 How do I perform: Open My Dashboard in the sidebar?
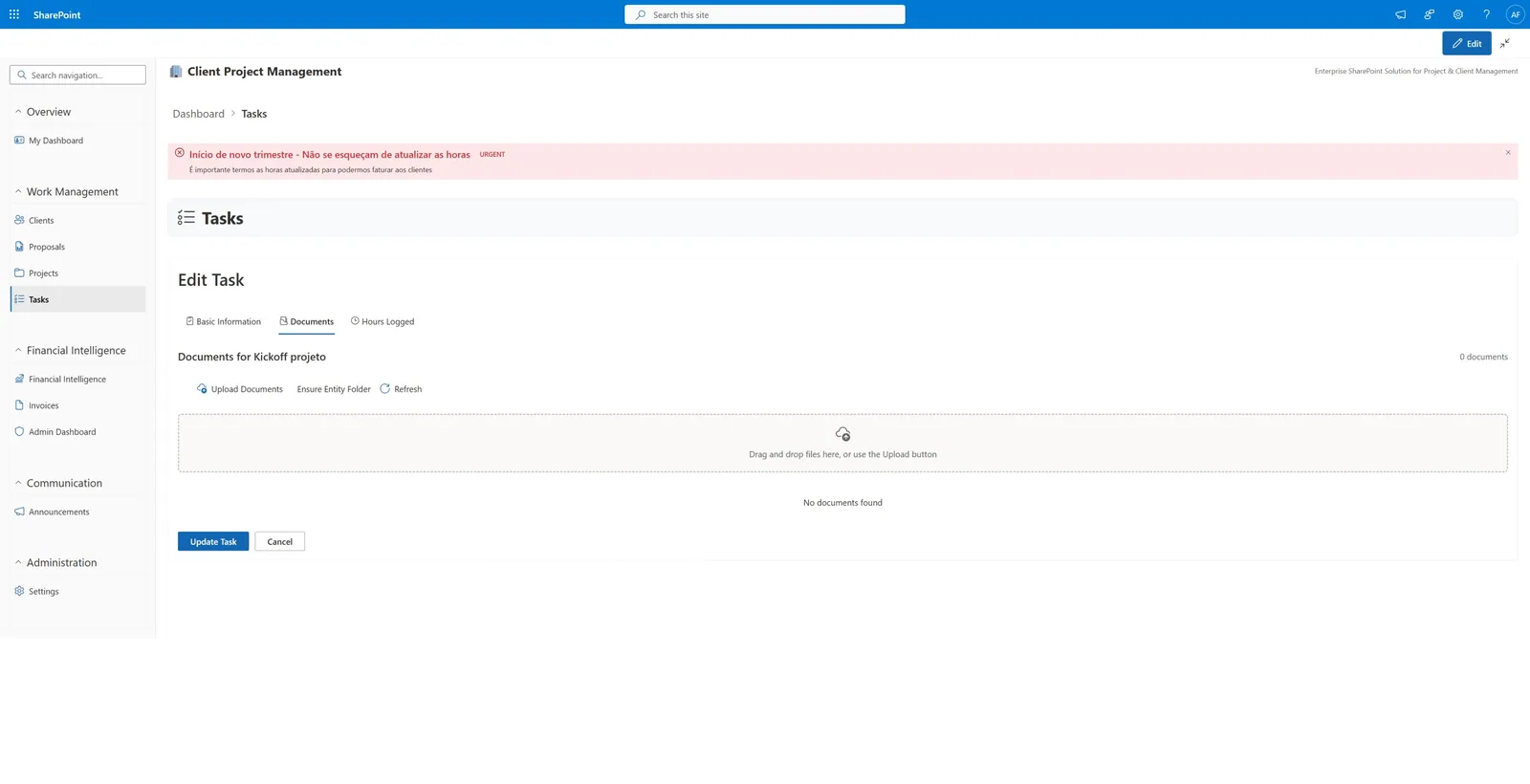pyautogui.click(x=77, y=141)
